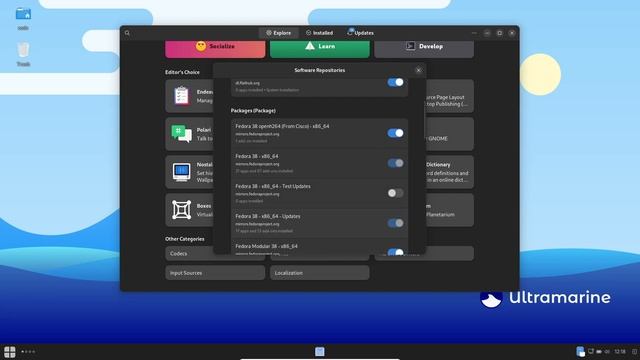The image size is (640, 360).
Task: Toggle the Fedora 38 - x86_64 repository switch
Action: pos(395,163)
